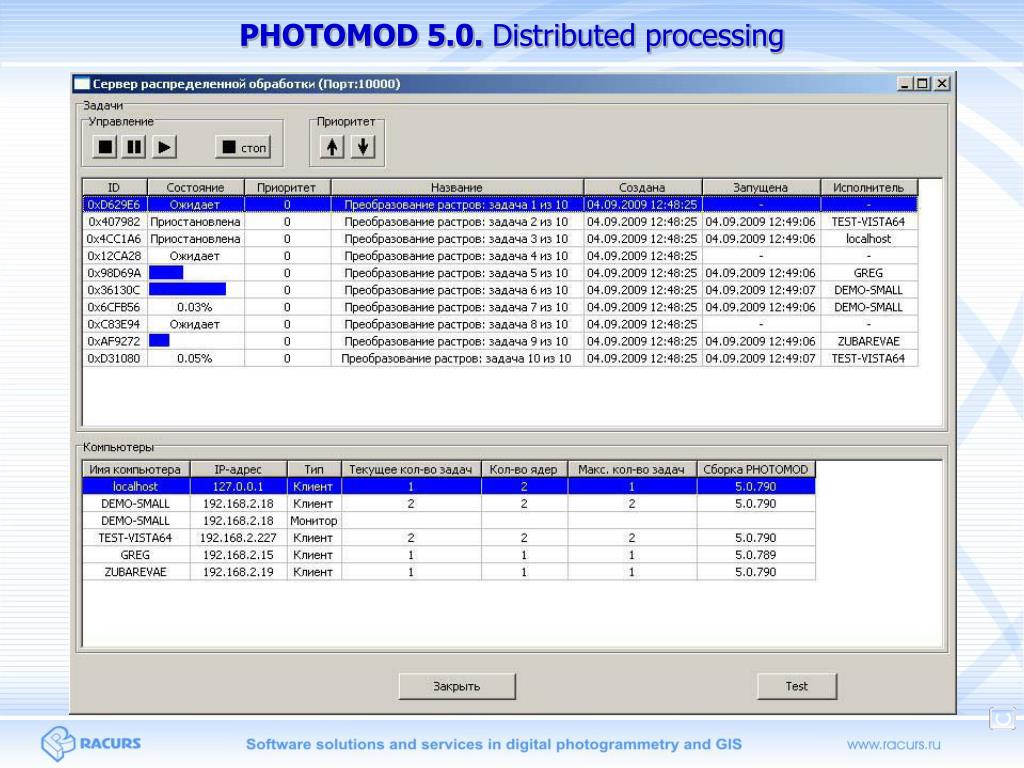Select task row 0x4CC1A6
The height and width of the screenshot is (768, 1024).
click(x=500, y=238)
